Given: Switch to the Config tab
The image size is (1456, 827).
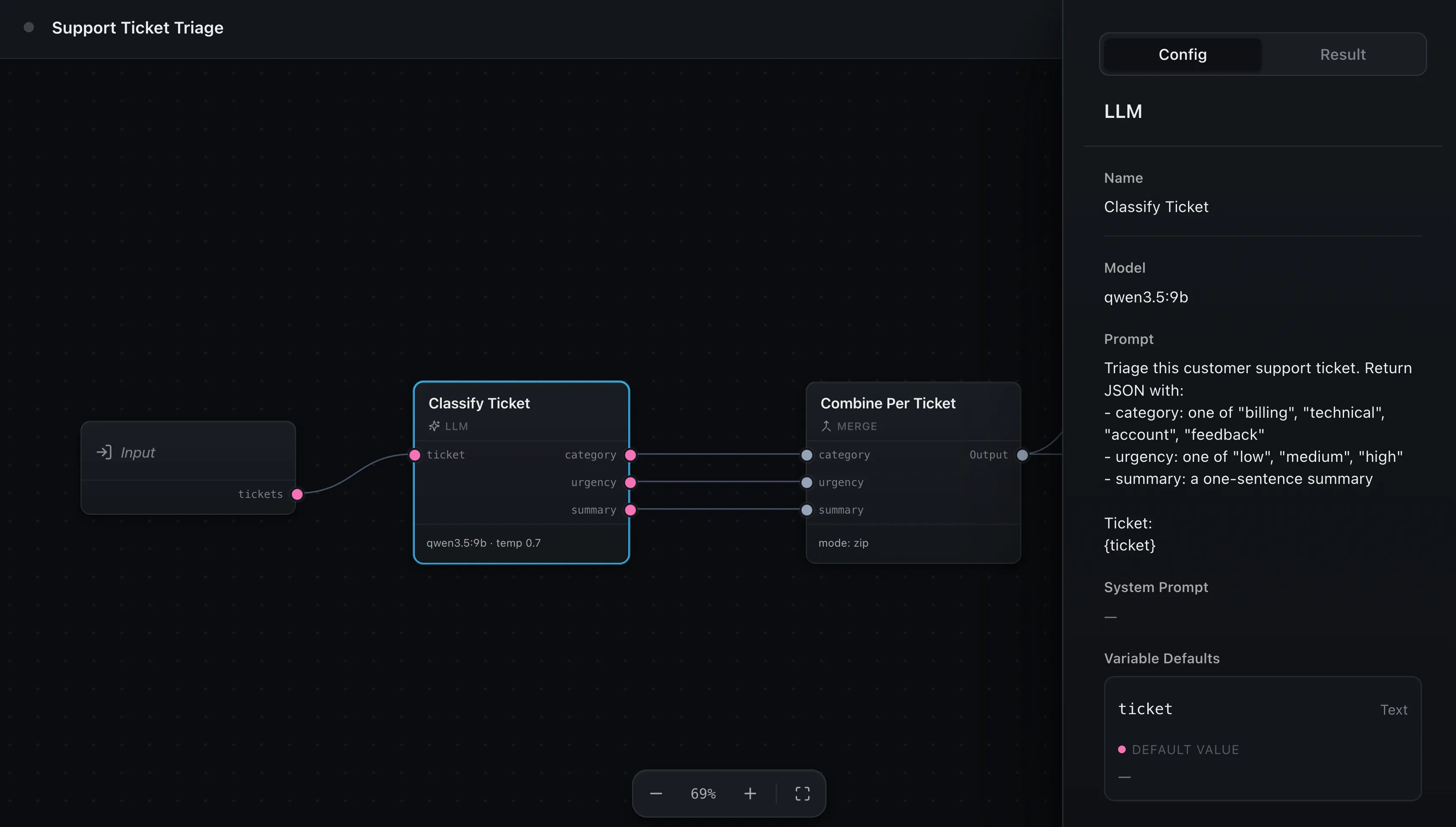Looking at the screenshot, I should pos(1183,55).
